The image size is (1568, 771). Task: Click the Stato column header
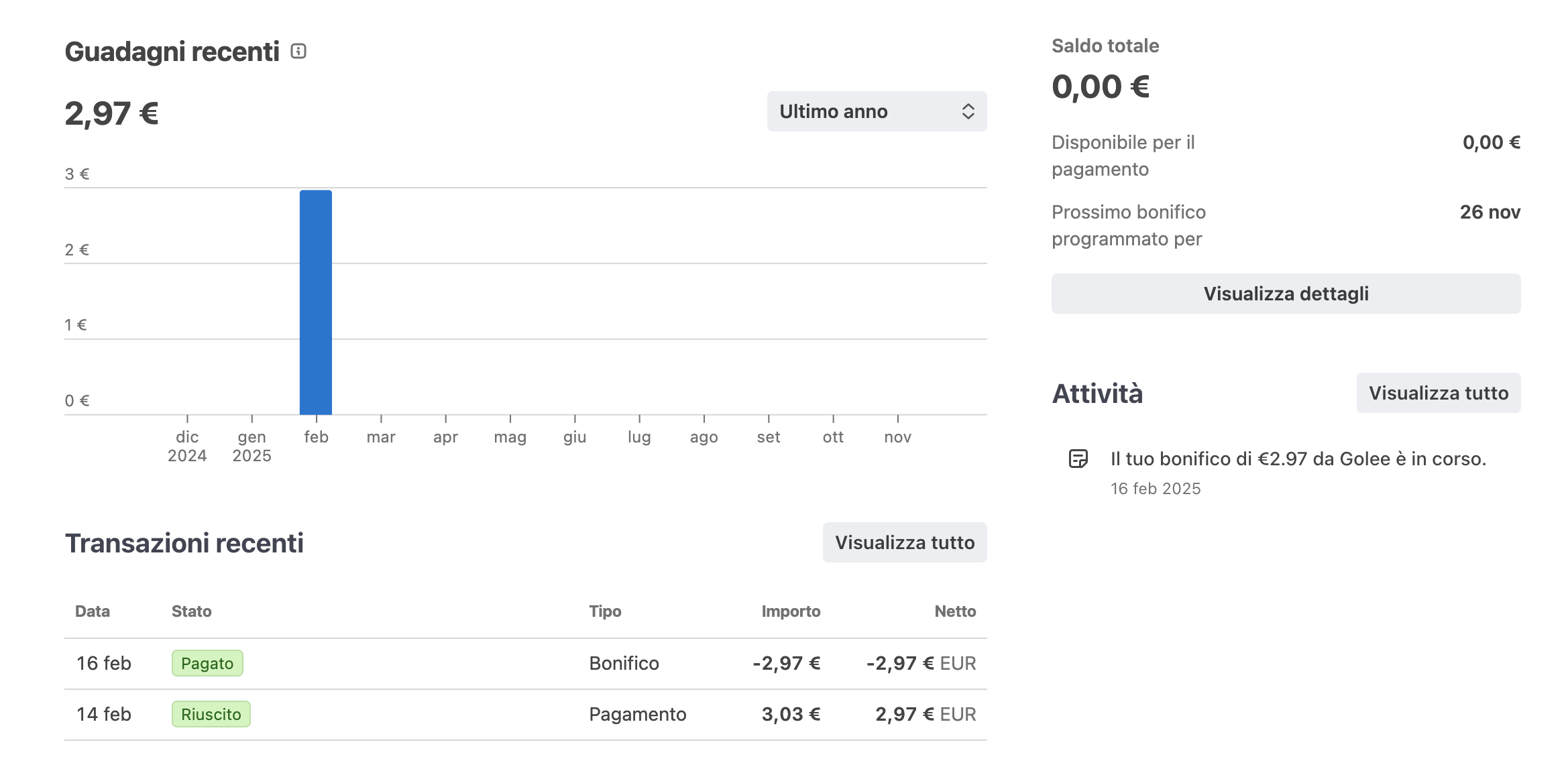click(191, 611)
